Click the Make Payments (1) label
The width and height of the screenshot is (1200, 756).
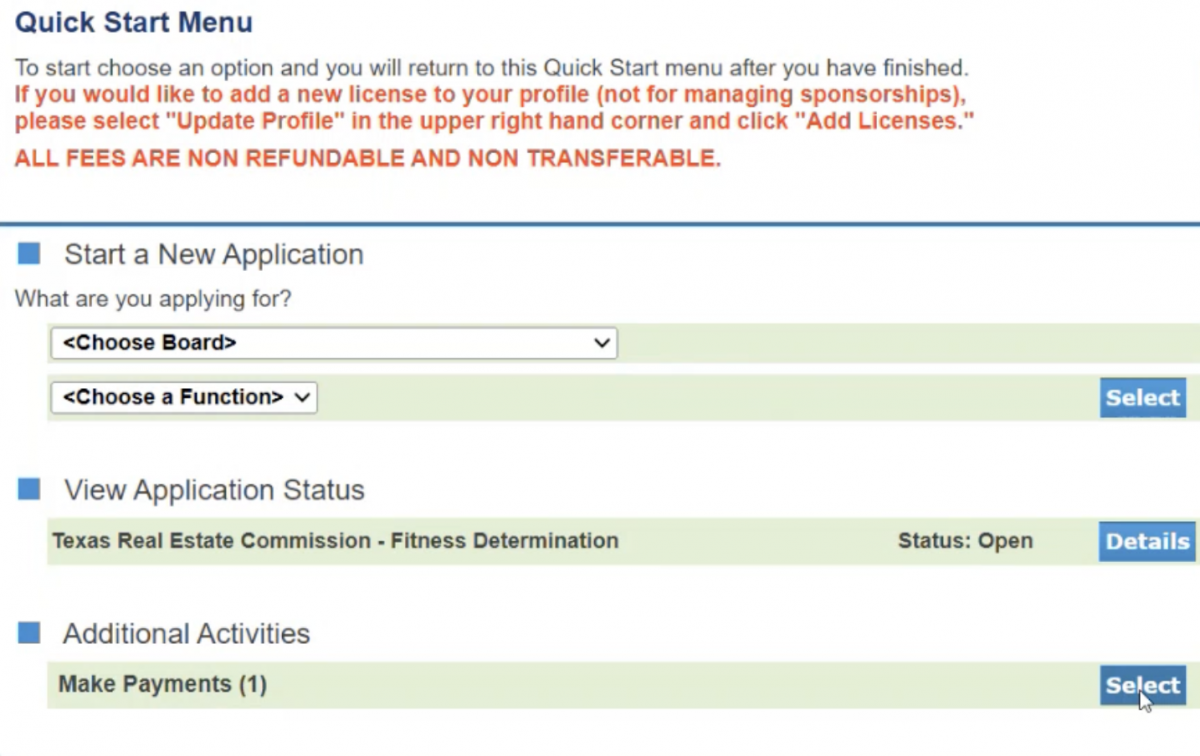(x=162, y=685)
